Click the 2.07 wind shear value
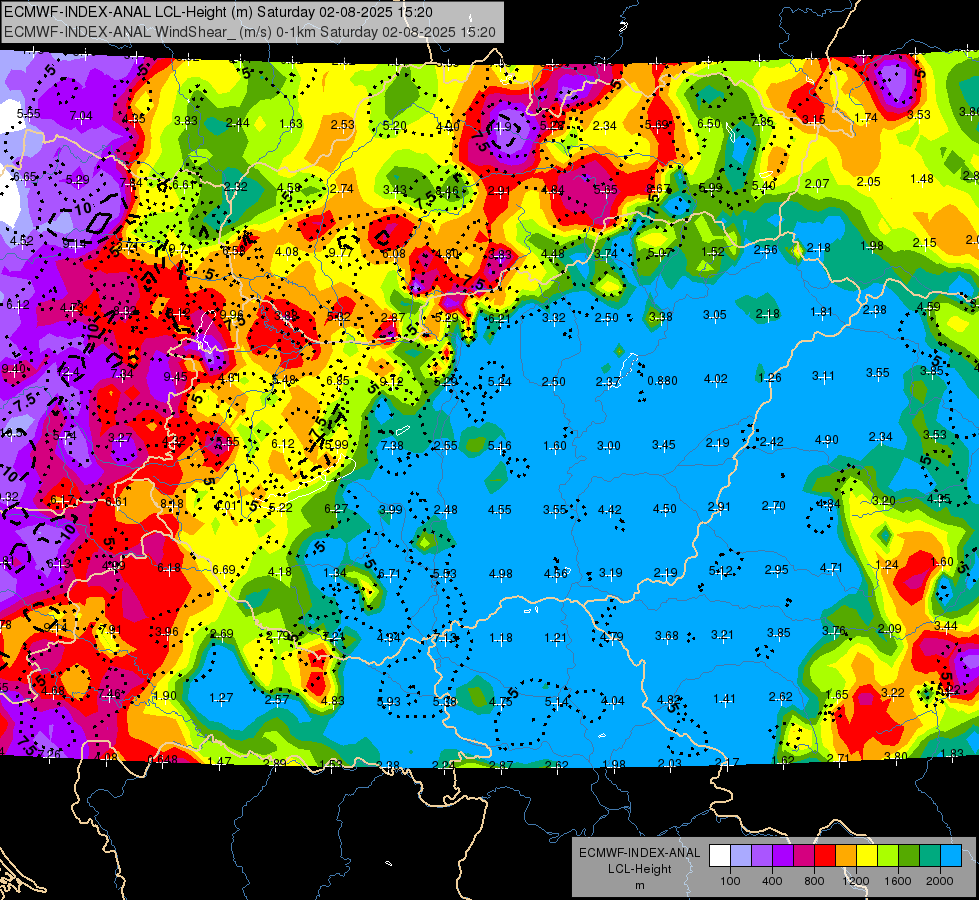 [x=817, y=184]
